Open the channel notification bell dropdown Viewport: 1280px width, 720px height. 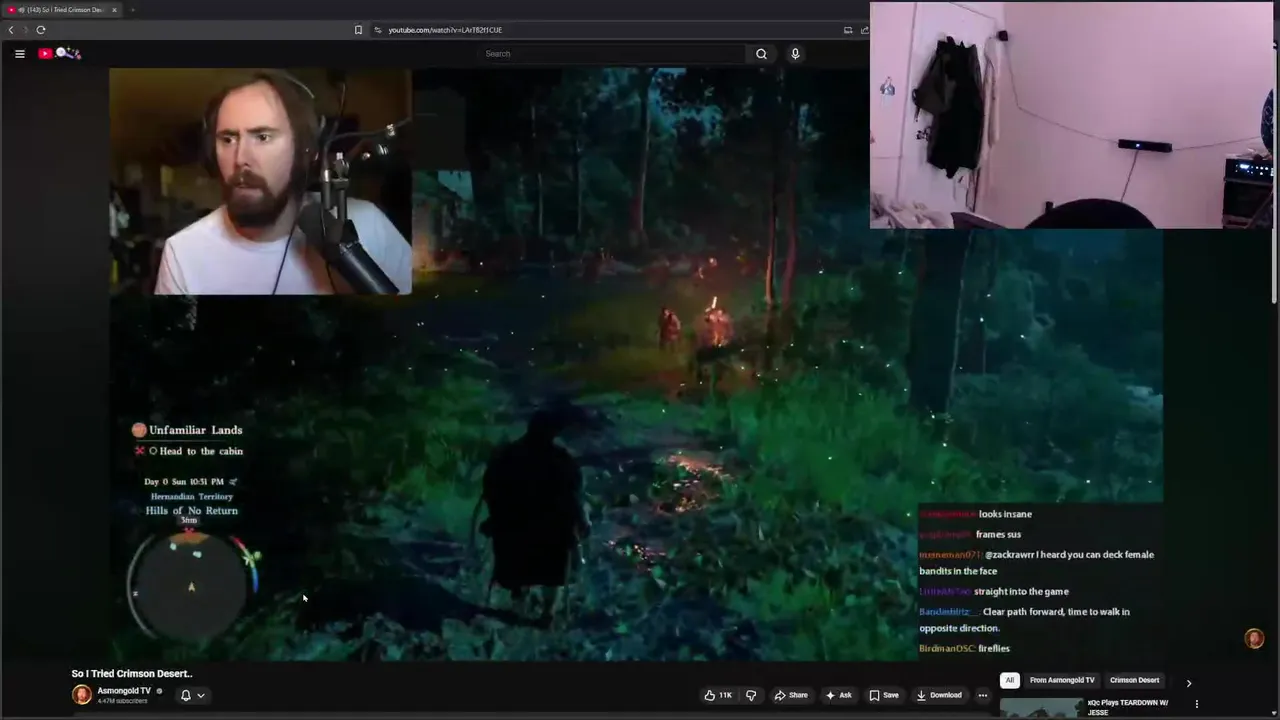pos(192,695)
